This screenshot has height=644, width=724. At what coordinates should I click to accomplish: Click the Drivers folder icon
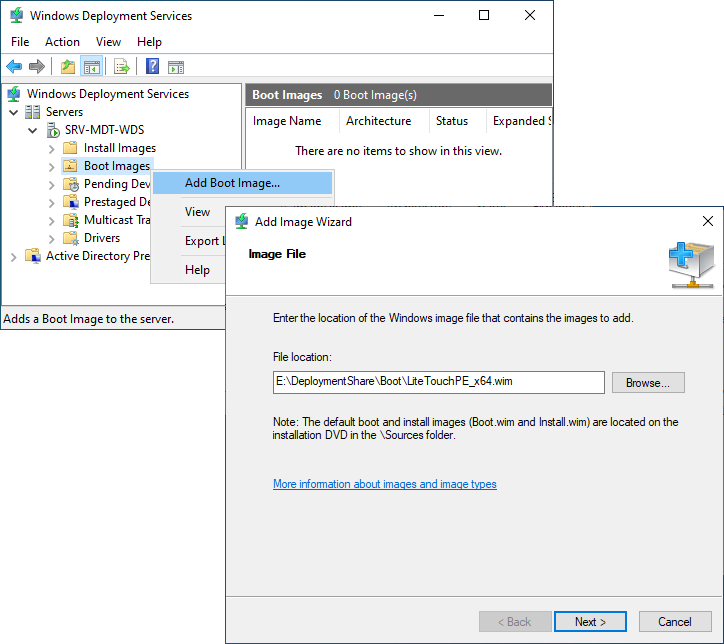coord(71,238)
